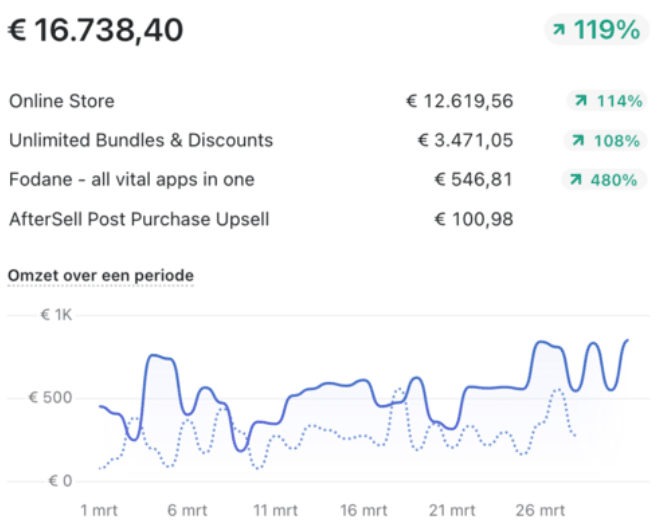Click the € 1K y-axis label
The image size is (662, 530).
pyautogui.click(x=57, y=315)
